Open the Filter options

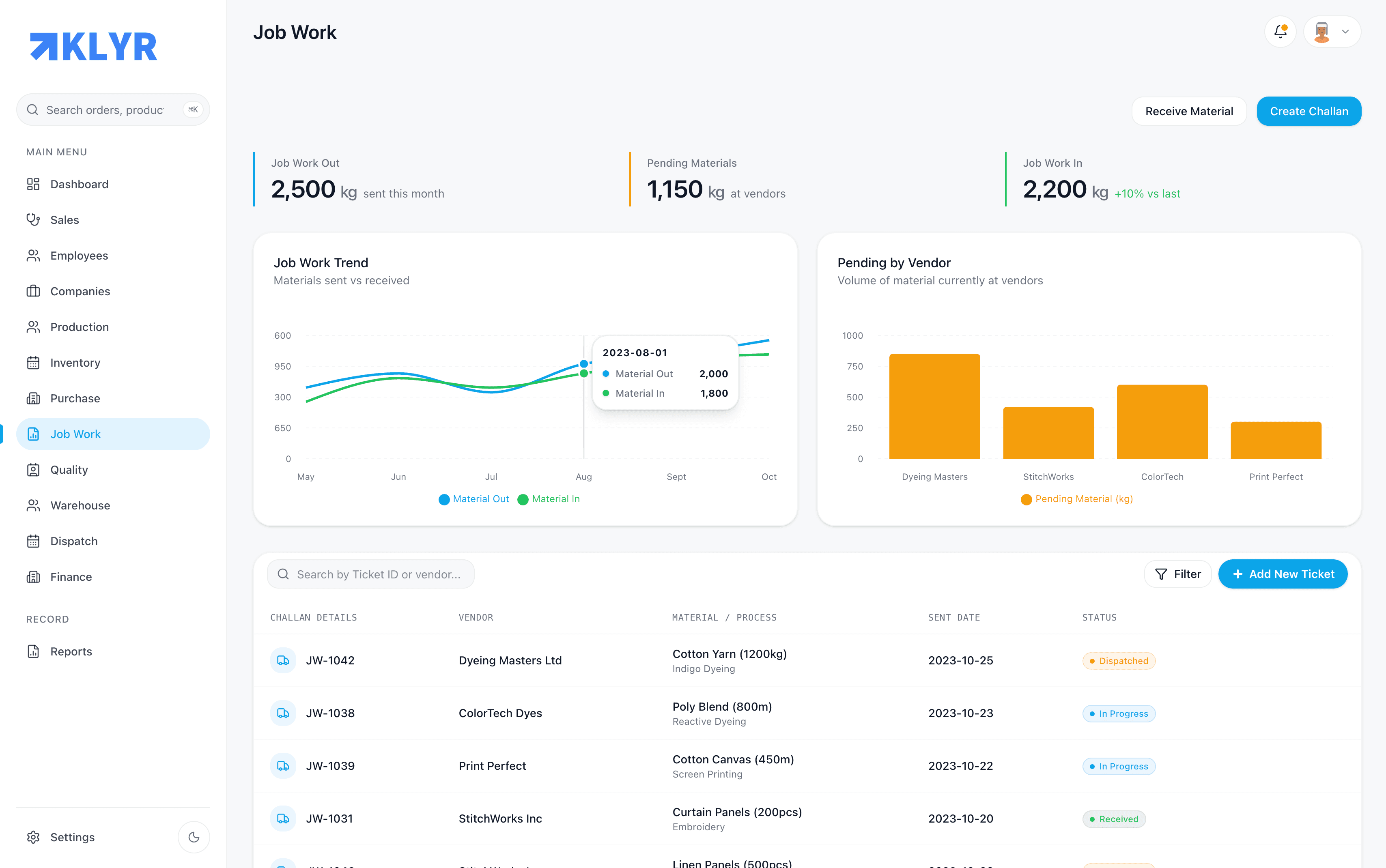click(x=1177, y=574)
